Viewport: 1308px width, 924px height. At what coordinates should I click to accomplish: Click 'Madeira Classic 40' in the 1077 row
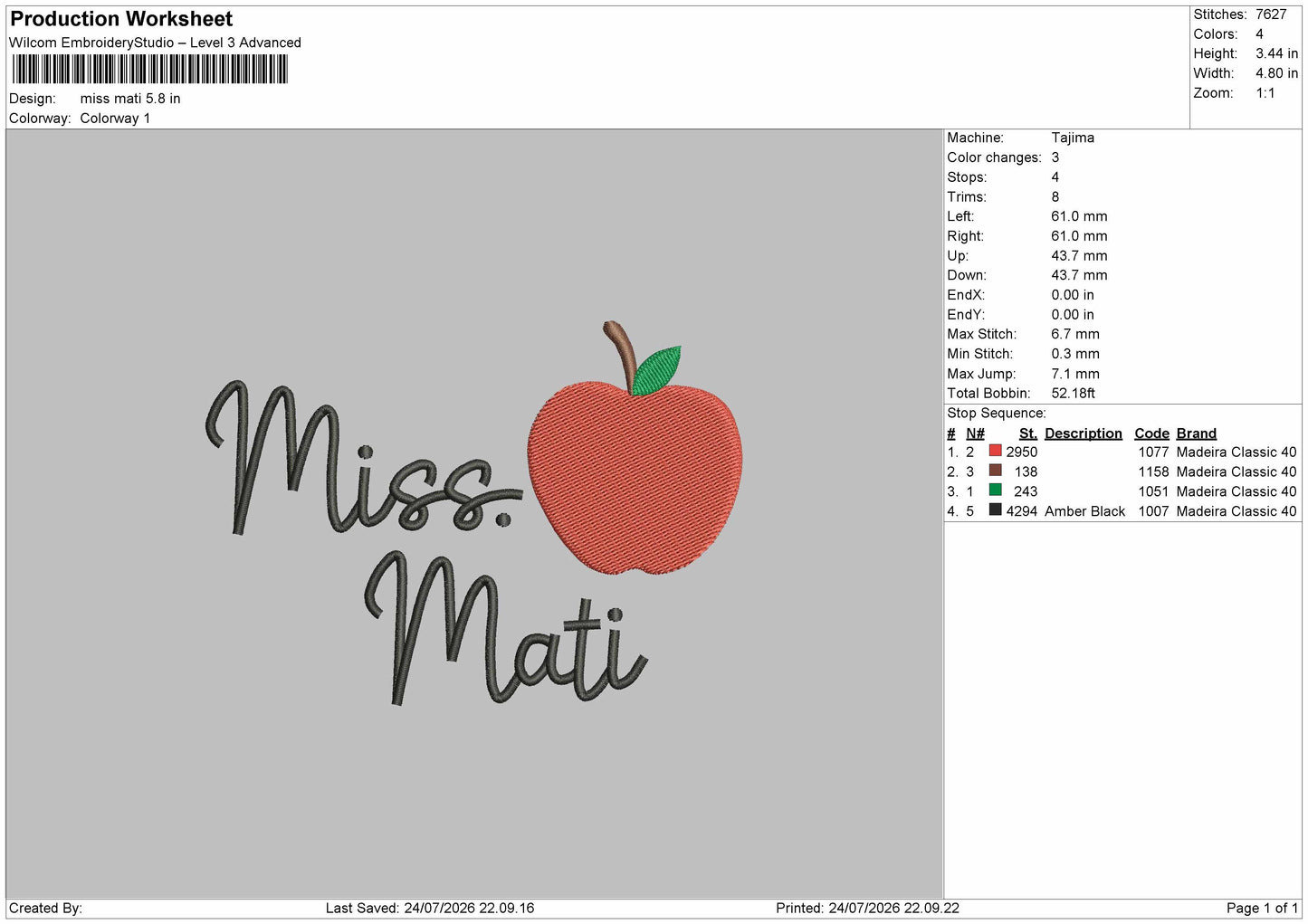(x=1236, y=452)
